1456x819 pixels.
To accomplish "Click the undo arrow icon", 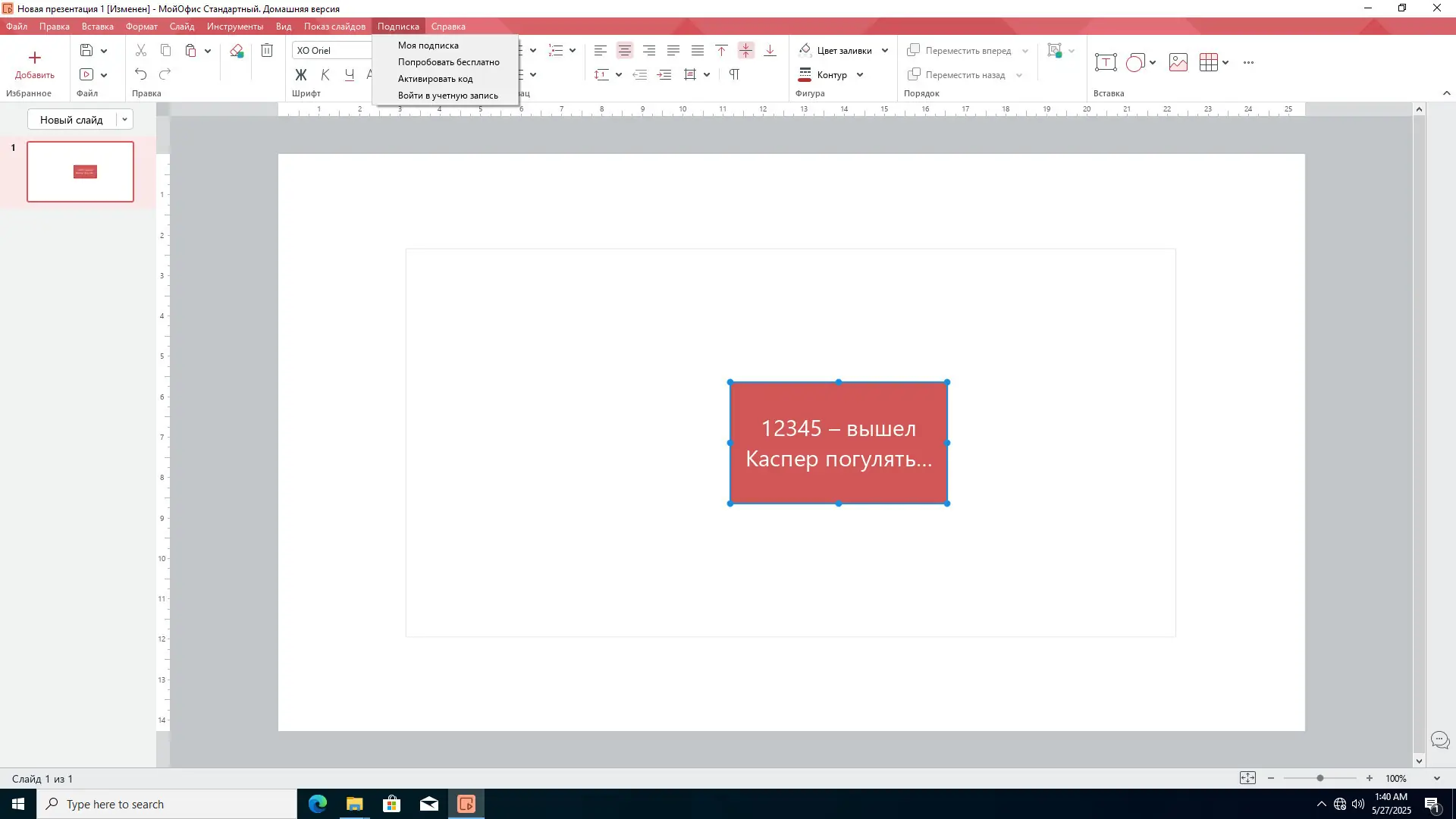I will tap(141, 74).
